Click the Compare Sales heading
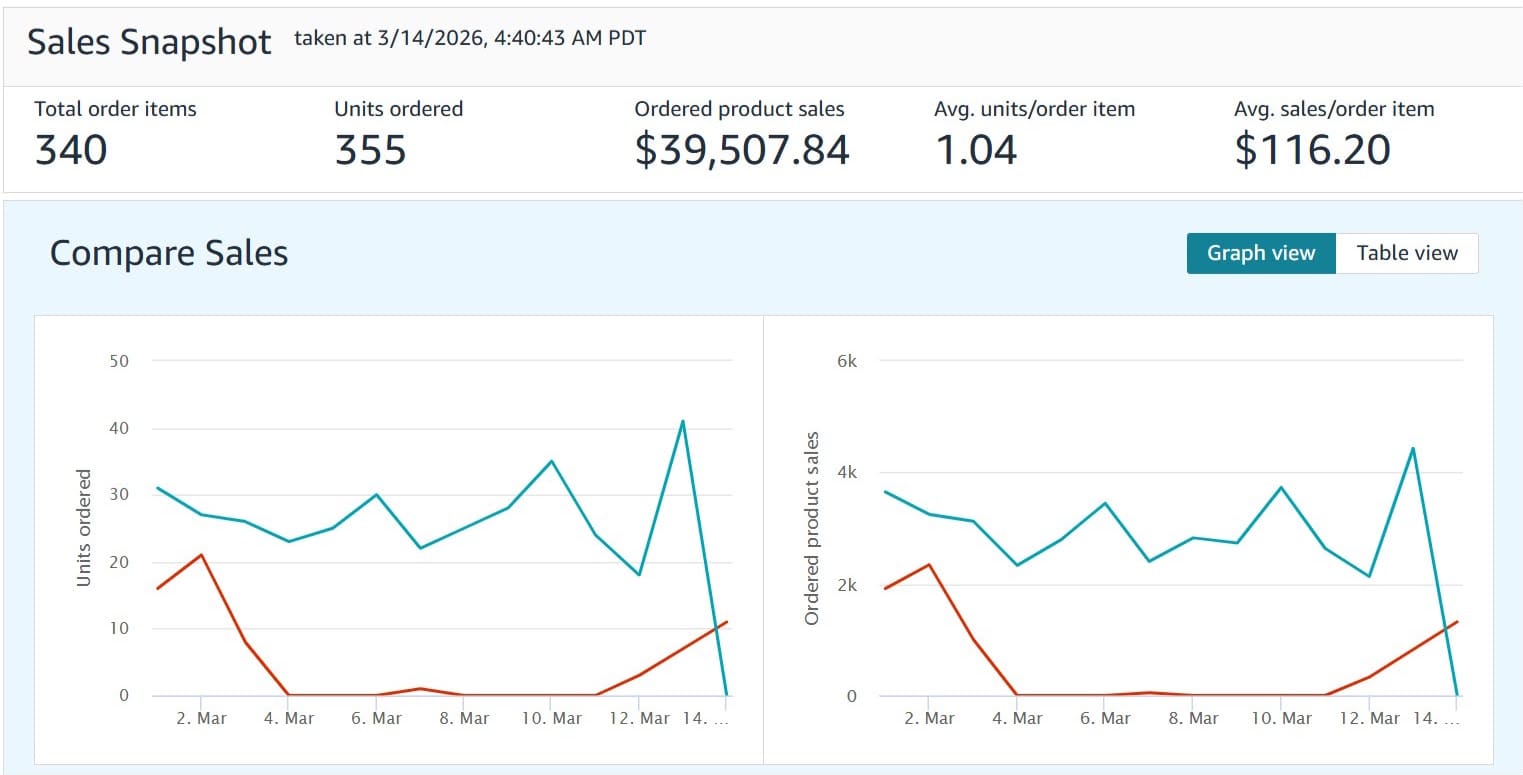Screen dimensions: 1523x775 169,253
